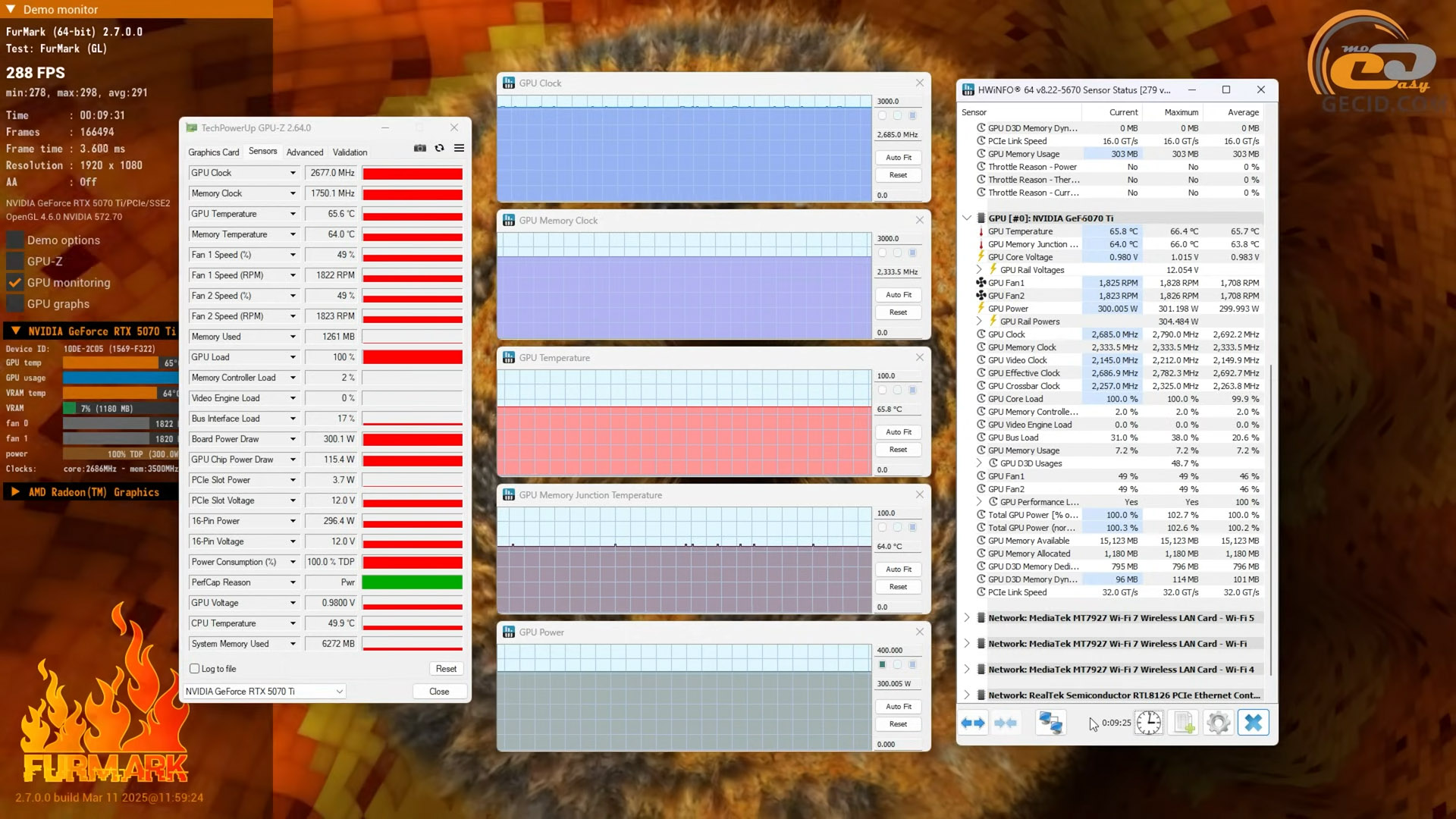Switch to Graphics Card tab in GPU-Z
The height and width of the screenshot is (819, 1456).
(x=214, y=152)
